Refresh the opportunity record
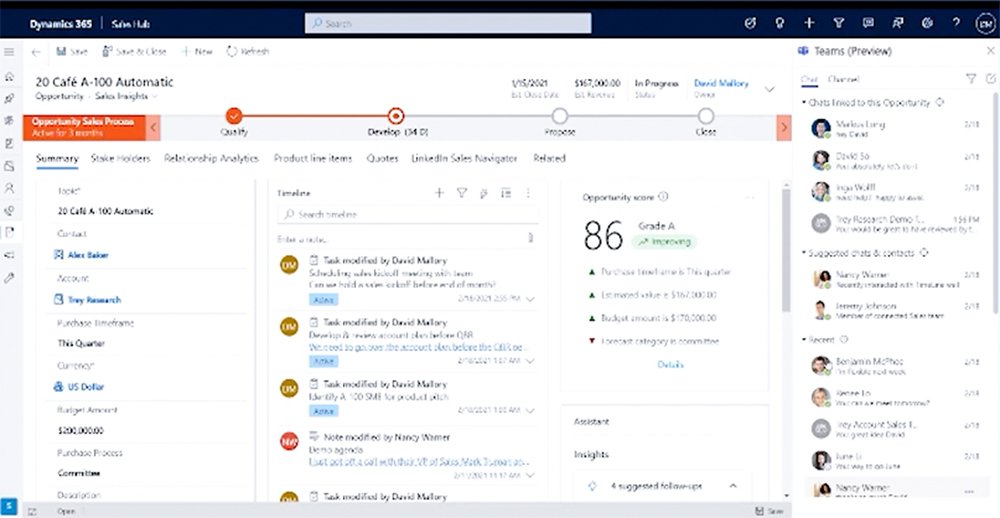This screenshot has width=1000, height=518. (248, 52)
